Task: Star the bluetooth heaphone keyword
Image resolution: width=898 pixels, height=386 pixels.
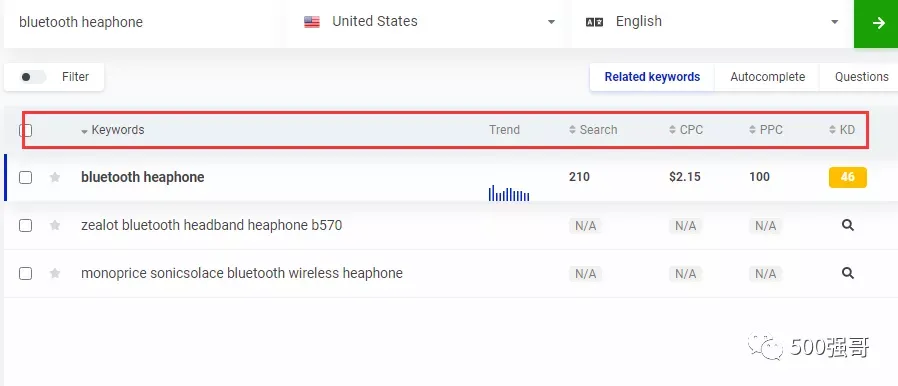Action: 55,178
